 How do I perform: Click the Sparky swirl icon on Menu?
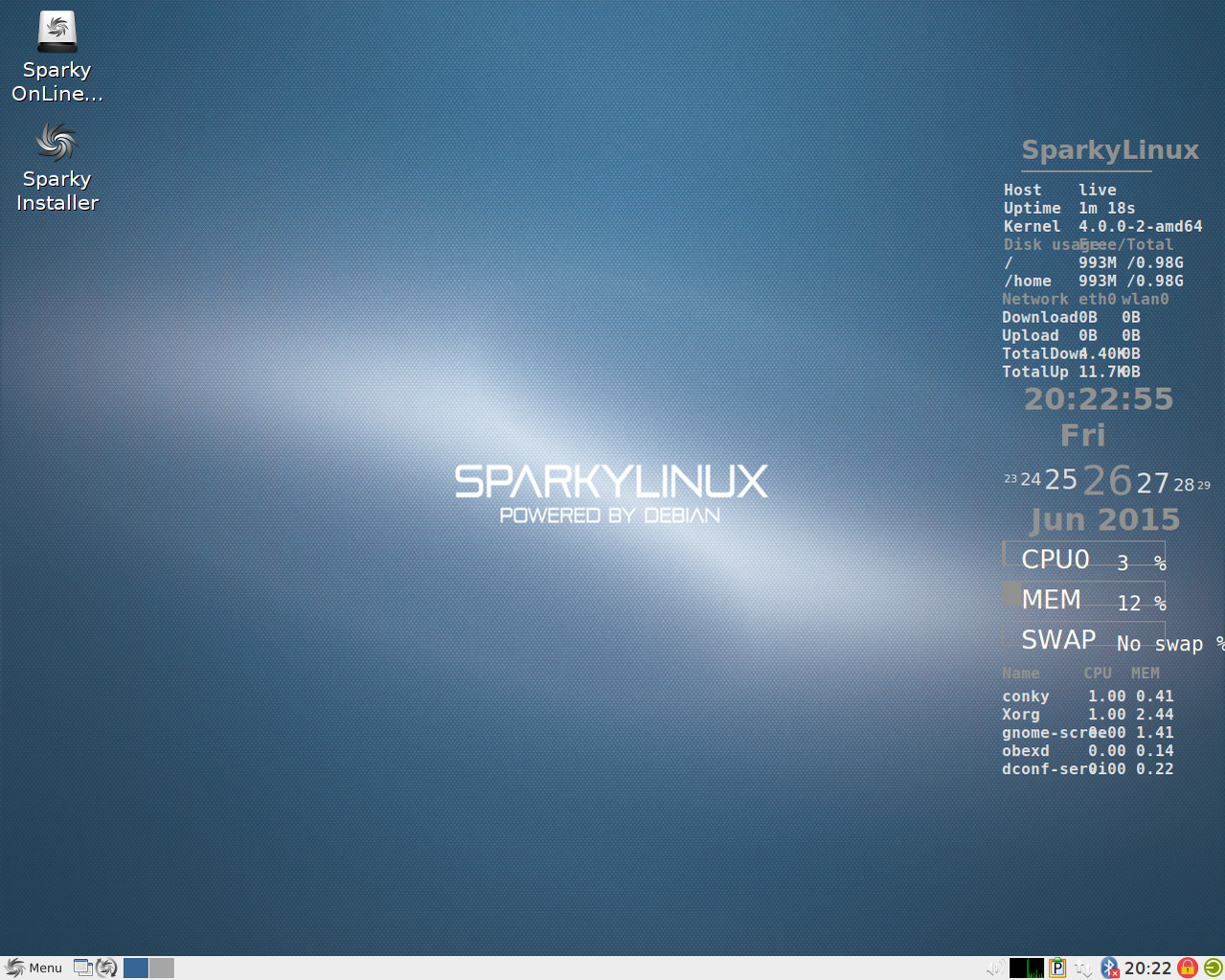coord(14,968)
